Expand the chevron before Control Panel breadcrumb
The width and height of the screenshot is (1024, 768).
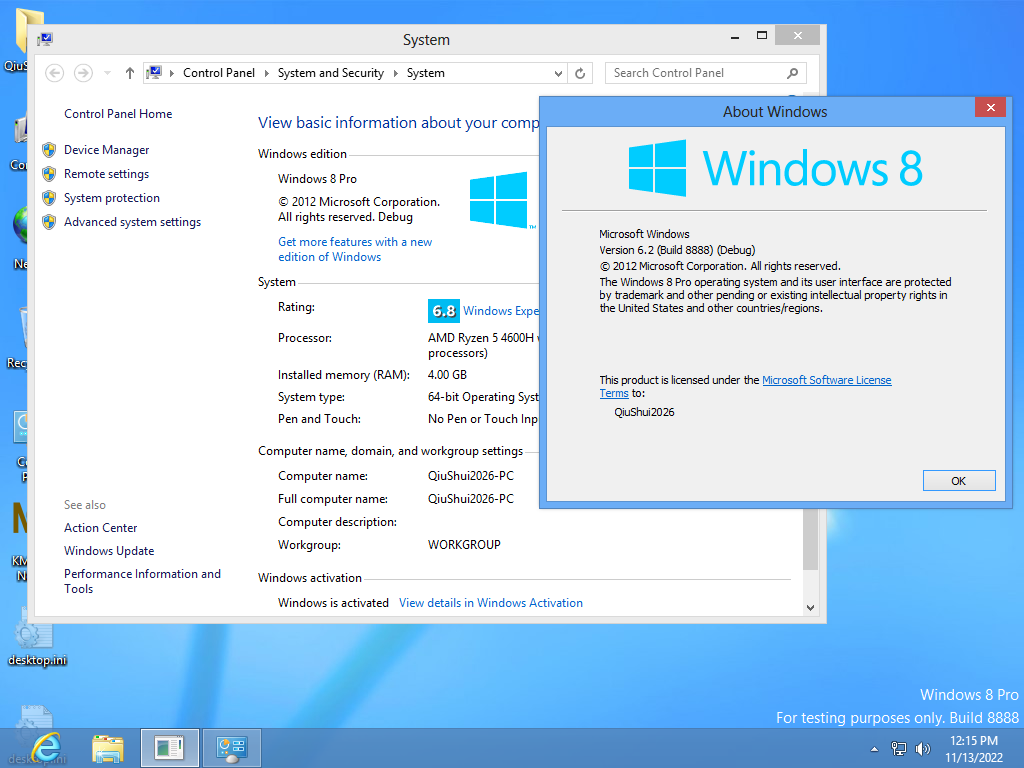[x=172, y=73]
